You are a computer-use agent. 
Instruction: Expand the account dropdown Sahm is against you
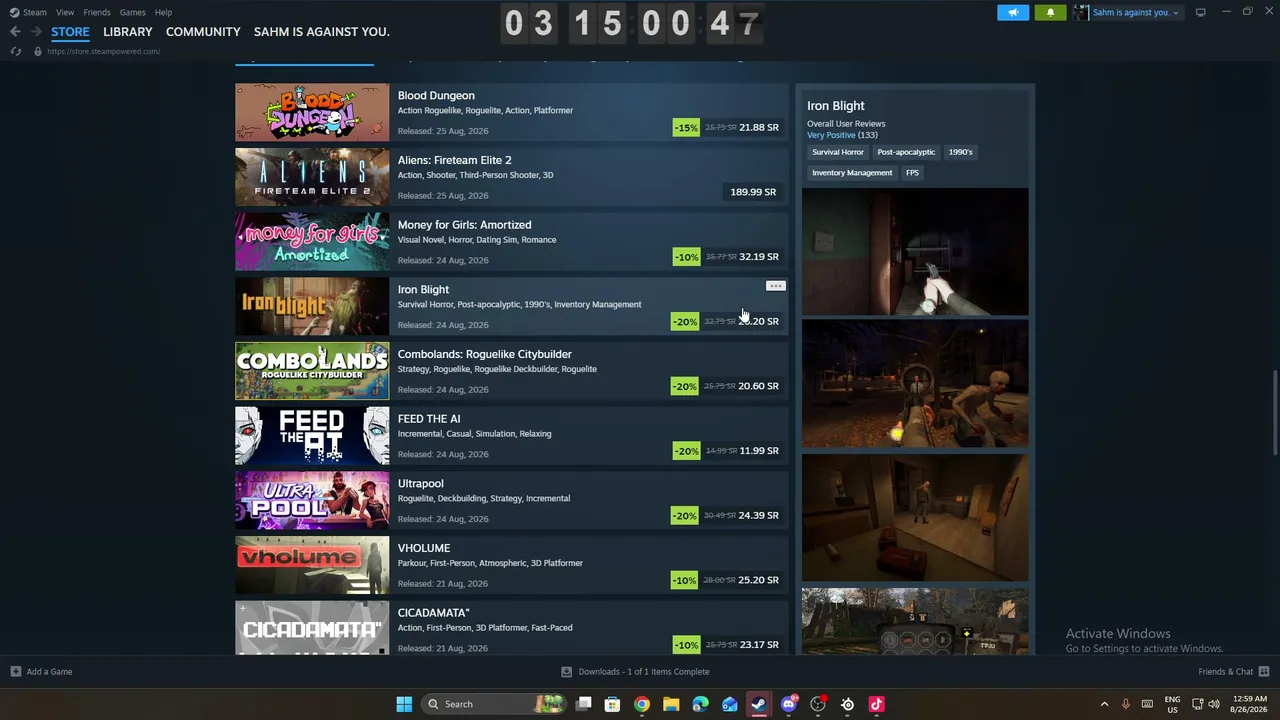tap(1135, 12)
